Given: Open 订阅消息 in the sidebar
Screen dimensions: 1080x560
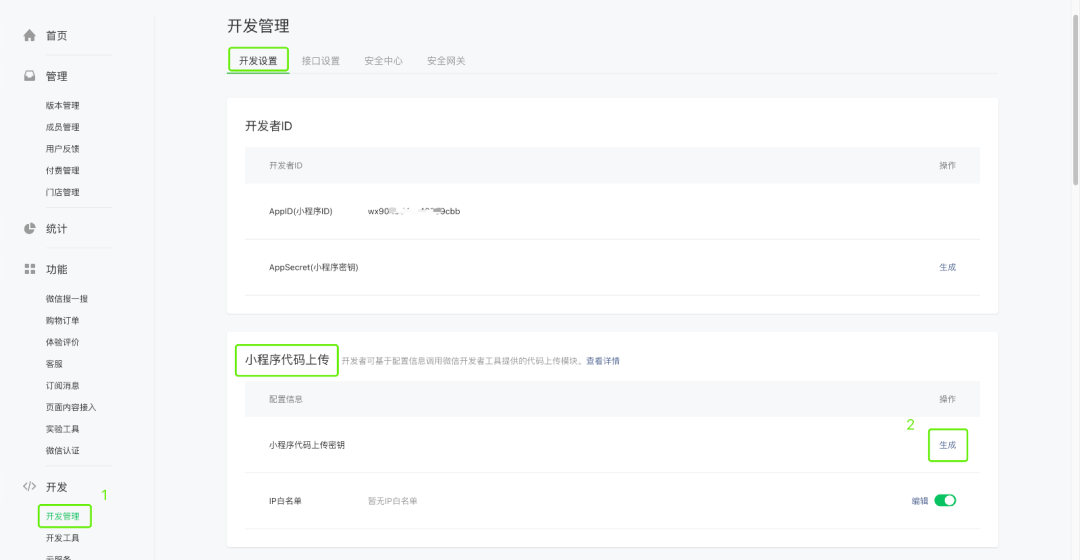Looking at the screenshot, I should [63, 386].
